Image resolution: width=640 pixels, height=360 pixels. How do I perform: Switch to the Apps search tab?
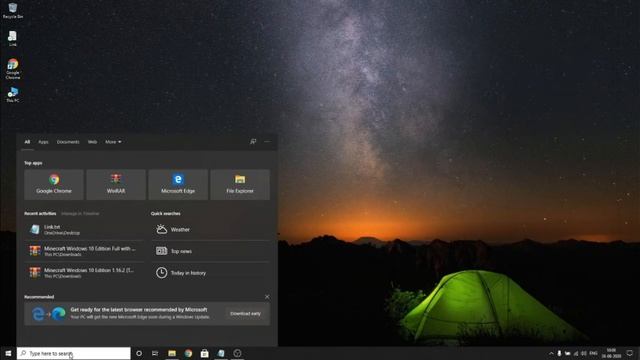(43, 142)
